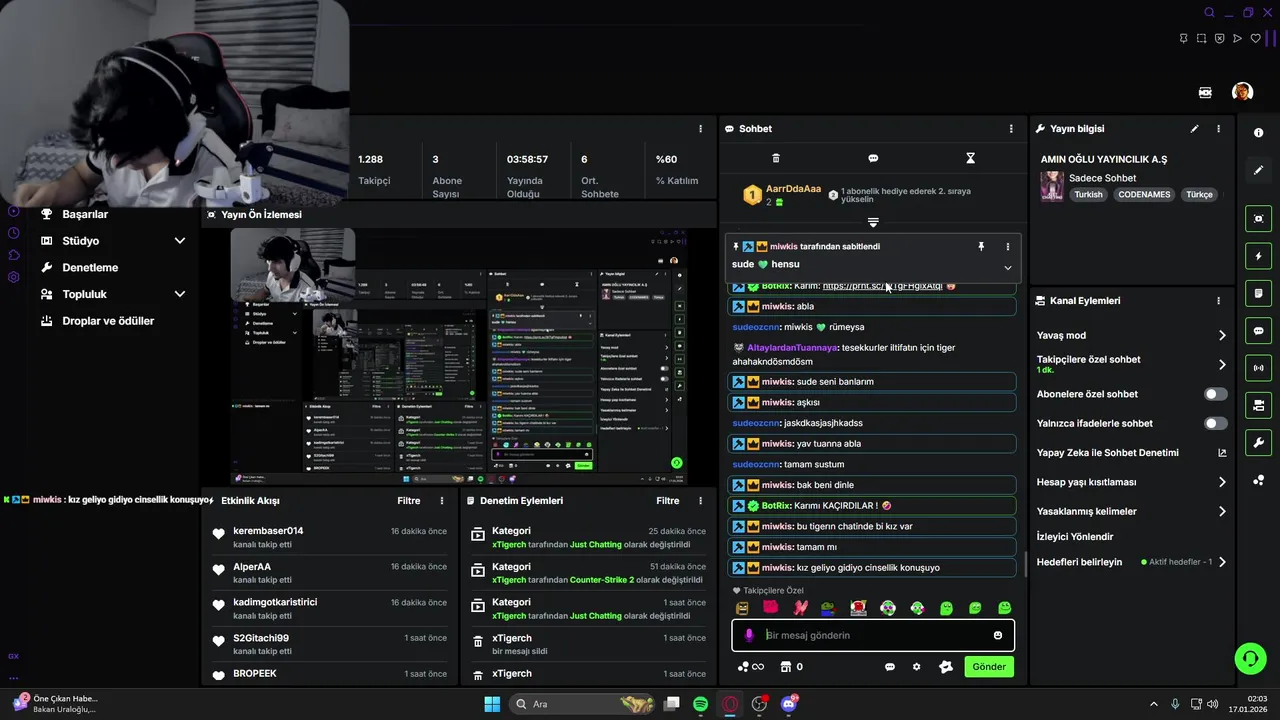Image resolution: width=1280 pixels, height=720 pixels.
Task: Toggle Abonelere özel sohbet switch
Action: pos(1216,394)
